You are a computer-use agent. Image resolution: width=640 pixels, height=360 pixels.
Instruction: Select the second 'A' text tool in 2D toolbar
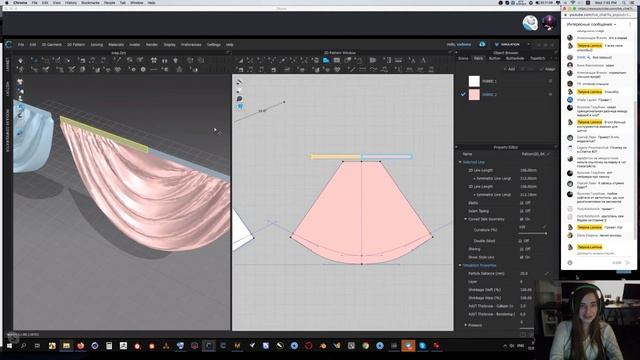[x=423, y=60]
